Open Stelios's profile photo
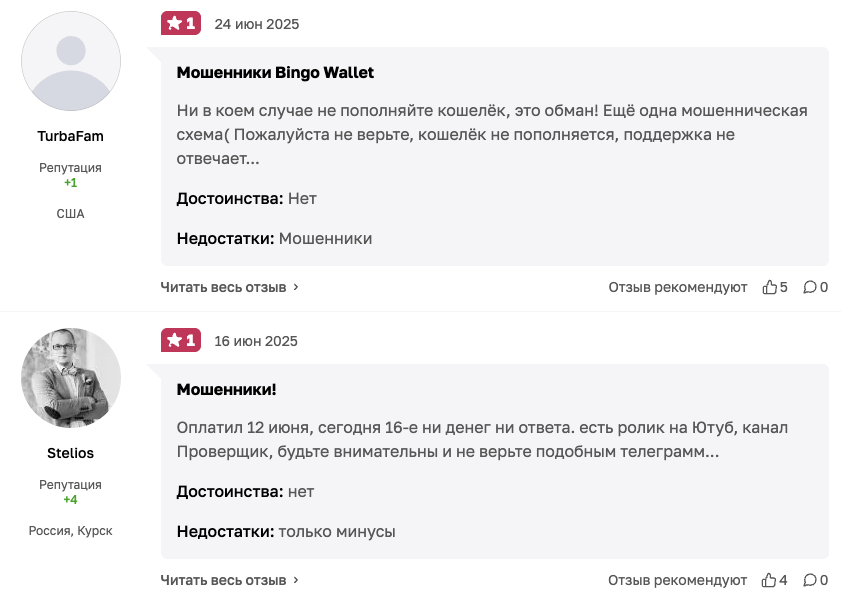The height and width of the screenshot is (601, 841). 71,378
